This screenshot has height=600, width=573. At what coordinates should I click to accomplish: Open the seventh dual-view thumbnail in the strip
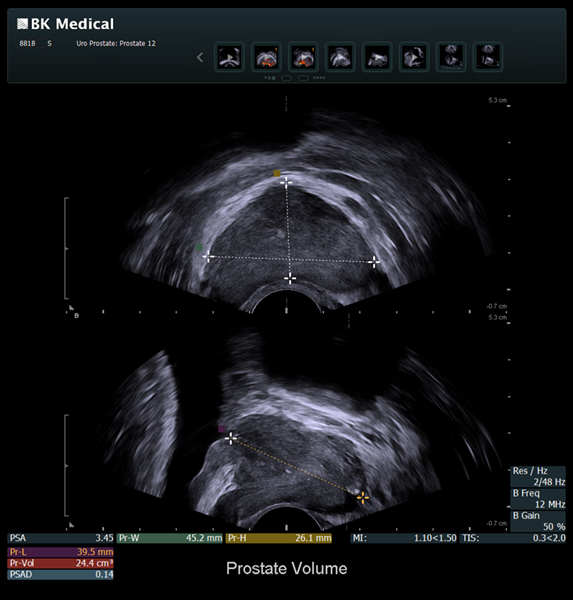451,57
